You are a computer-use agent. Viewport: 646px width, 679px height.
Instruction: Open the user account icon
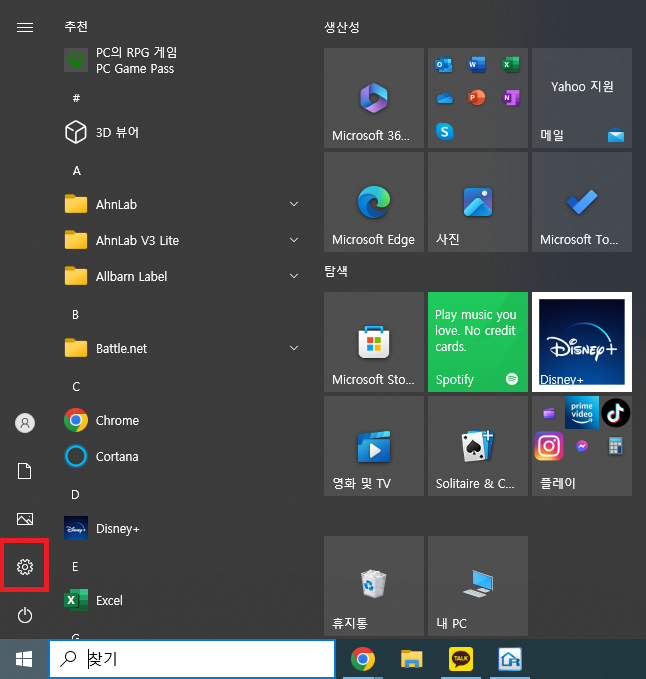click(x=25, y=423)
